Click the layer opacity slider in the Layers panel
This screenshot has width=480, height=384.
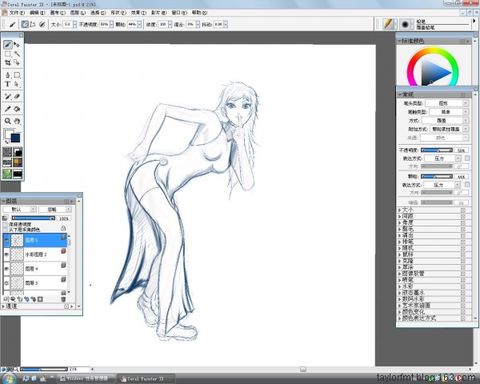click(33, 218)
